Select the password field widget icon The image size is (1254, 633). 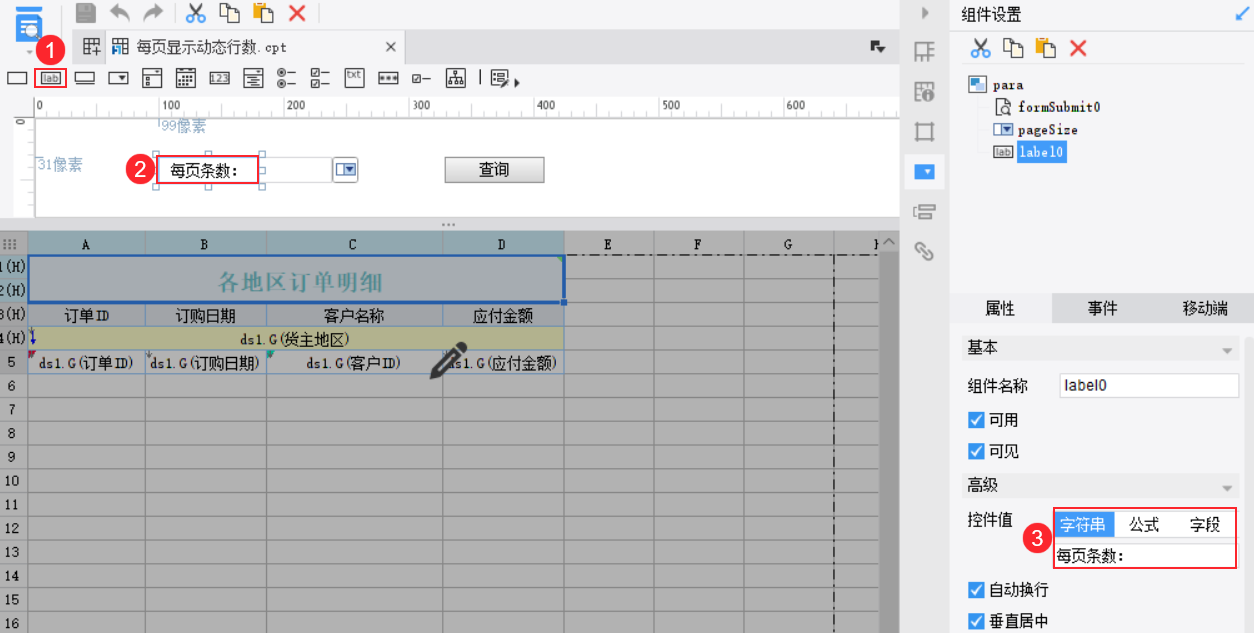point(388,77)
